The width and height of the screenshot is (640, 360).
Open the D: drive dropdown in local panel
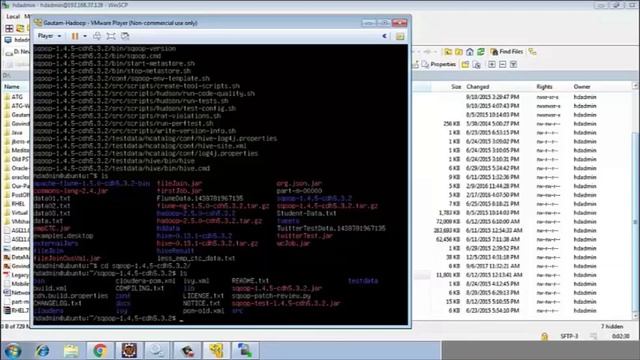pyautogui.click(x=17, y=52)
